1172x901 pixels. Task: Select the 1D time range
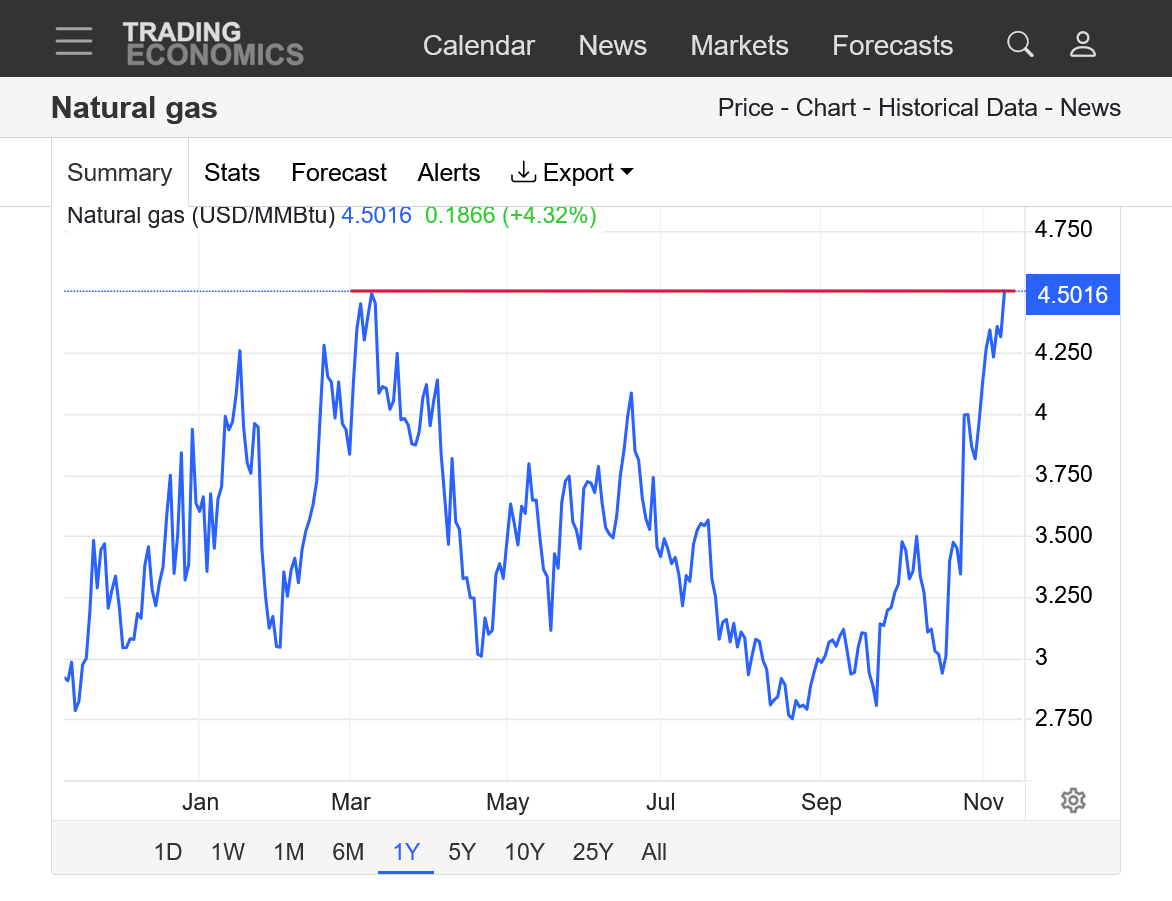(x=168, y=852)
